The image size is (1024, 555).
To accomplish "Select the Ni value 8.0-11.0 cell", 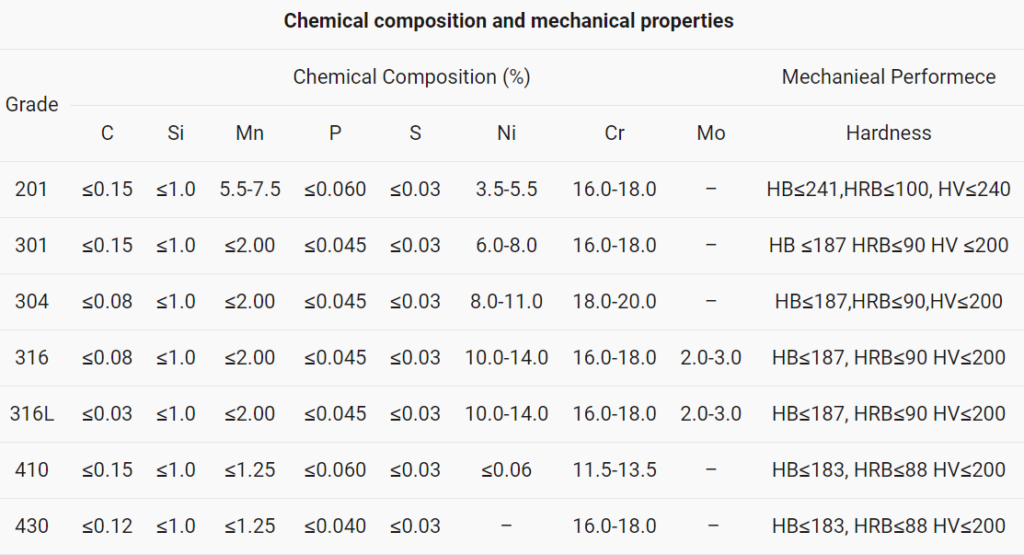I will point(506,301).
